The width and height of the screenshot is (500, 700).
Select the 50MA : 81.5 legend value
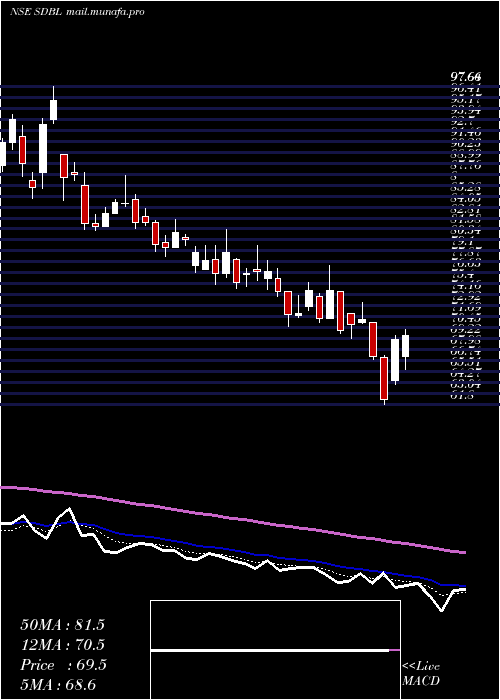click(x=62, y=625)
